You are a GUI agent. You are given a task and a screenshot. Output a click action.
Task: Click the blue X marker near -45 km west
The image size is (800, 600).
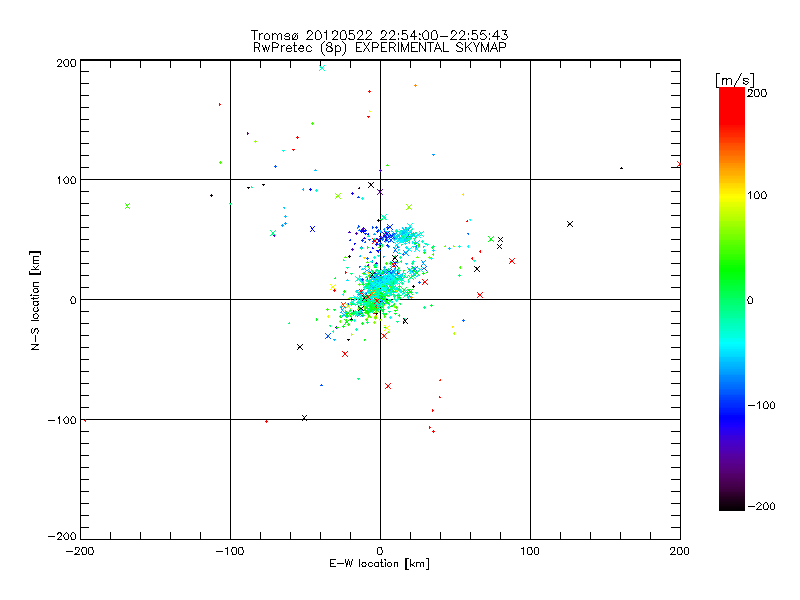[312, 229]
